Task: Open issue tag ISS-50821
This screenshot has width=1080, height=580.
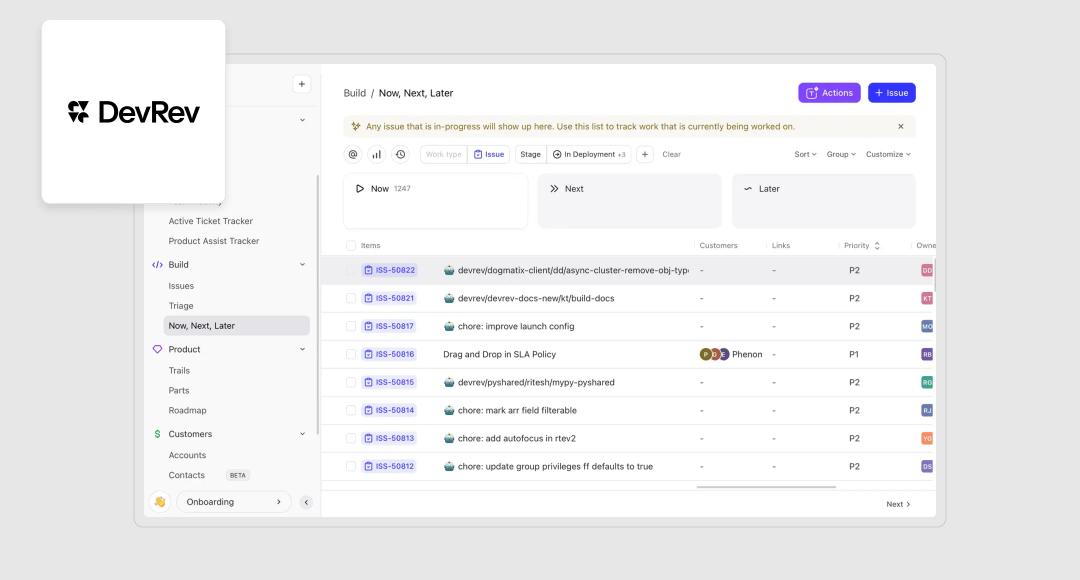Action: (x=389, y=298)
